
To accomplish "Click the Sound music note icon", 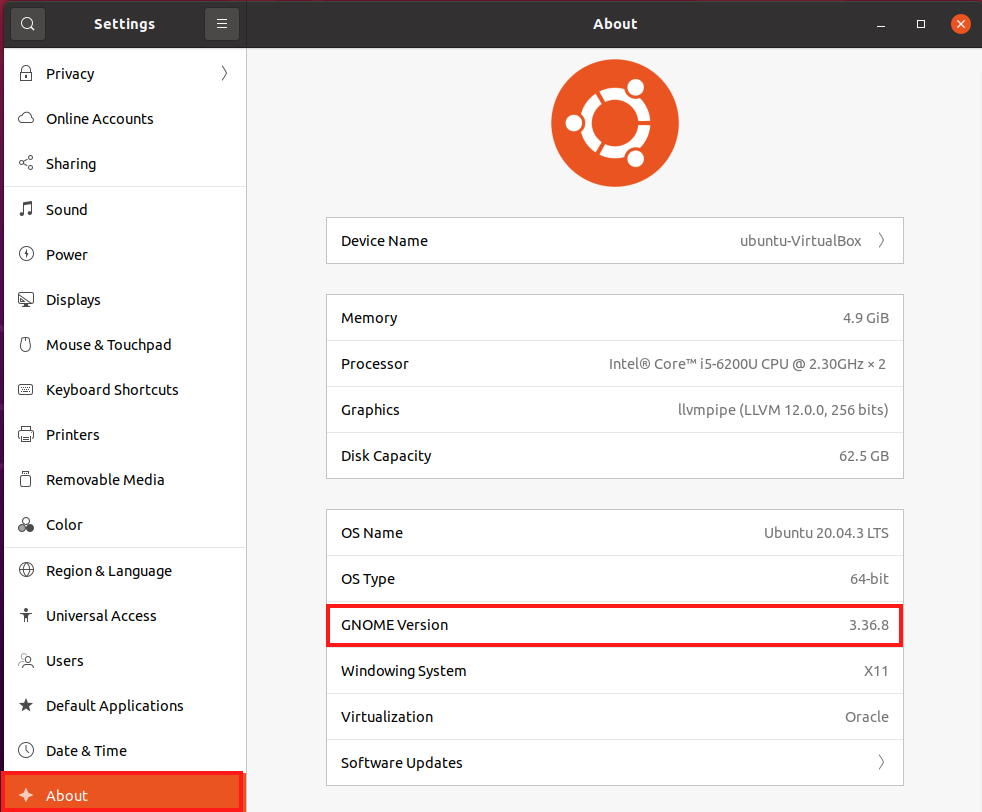I will (26, 209).
